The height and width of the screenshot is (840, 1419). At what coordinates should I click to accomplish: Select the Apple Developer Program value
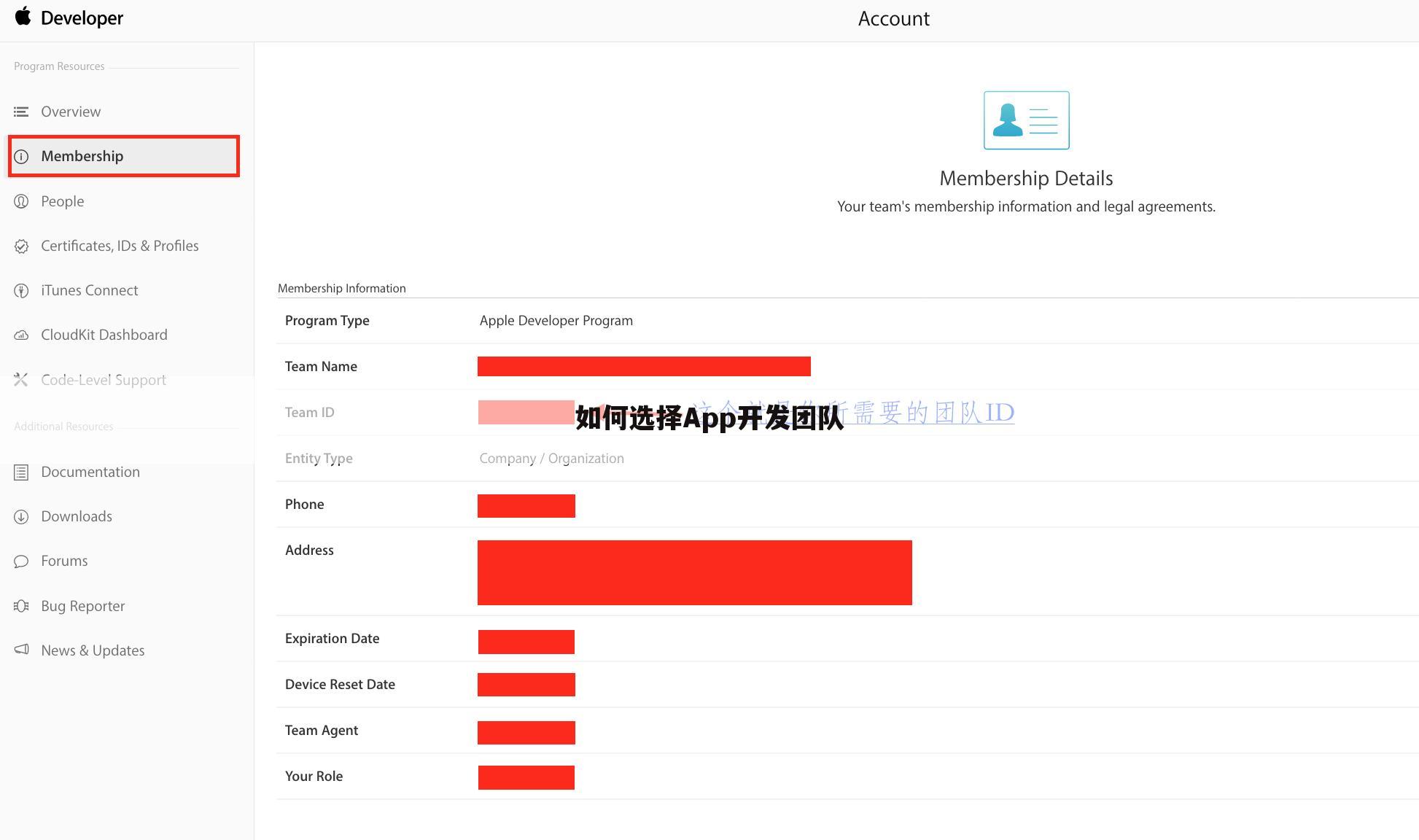pos(556,321)
